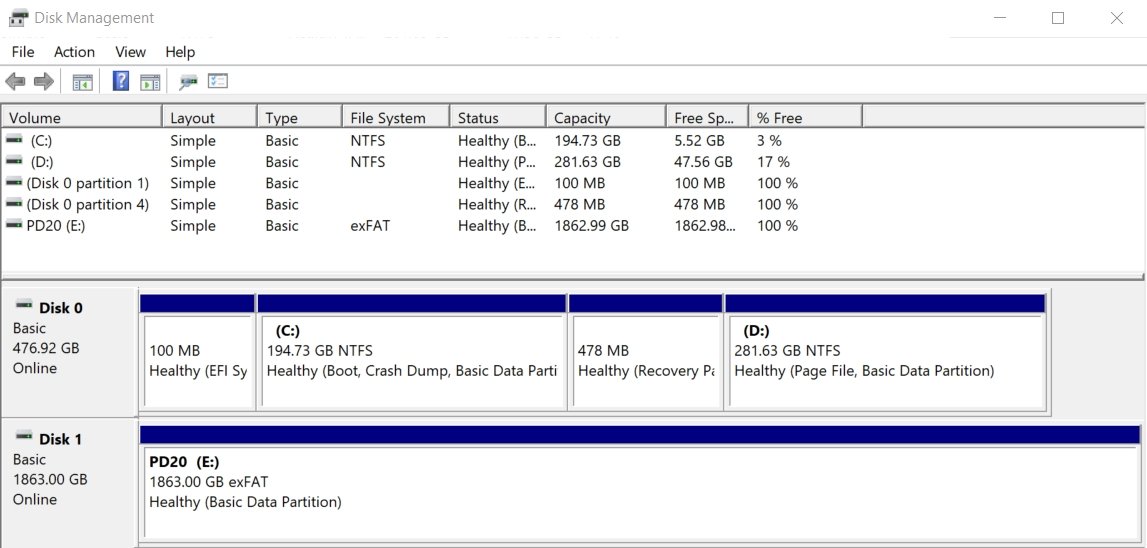Sort by the File System column header

[x=395, y=117]
